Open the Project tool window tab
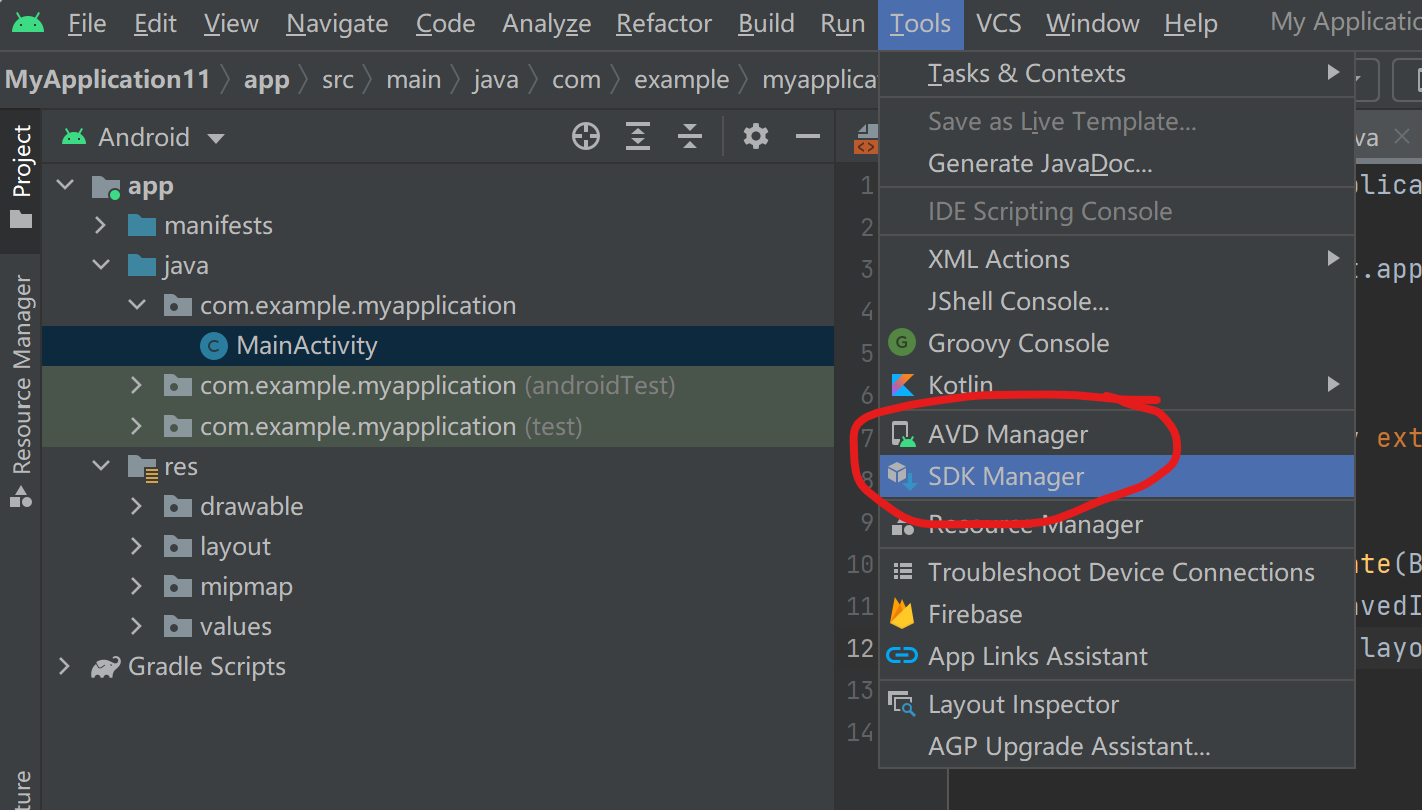The image size is (1422, 810). click(x=21, y=177)
